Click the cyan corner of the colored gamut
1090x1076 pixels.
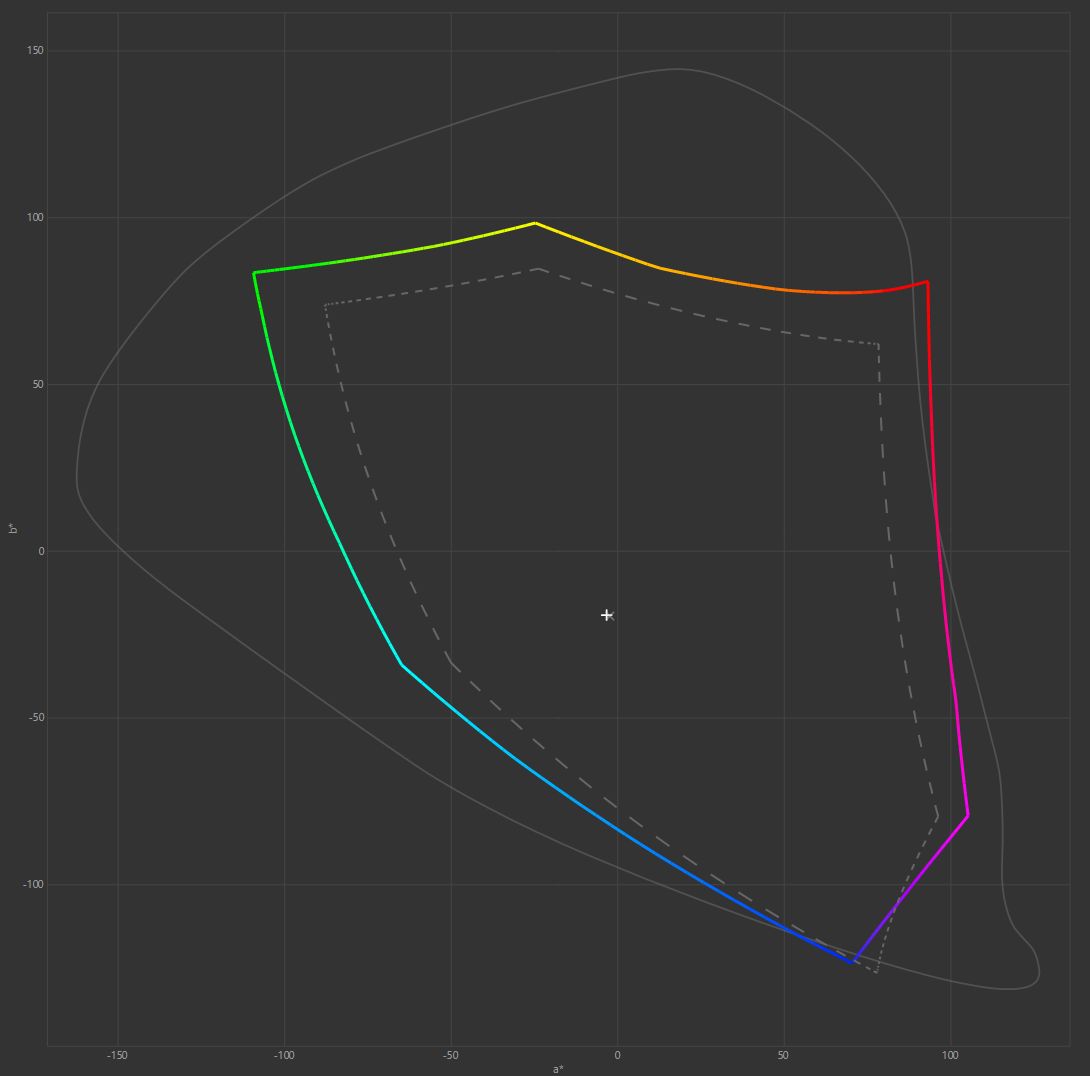(x=401, y=664)
